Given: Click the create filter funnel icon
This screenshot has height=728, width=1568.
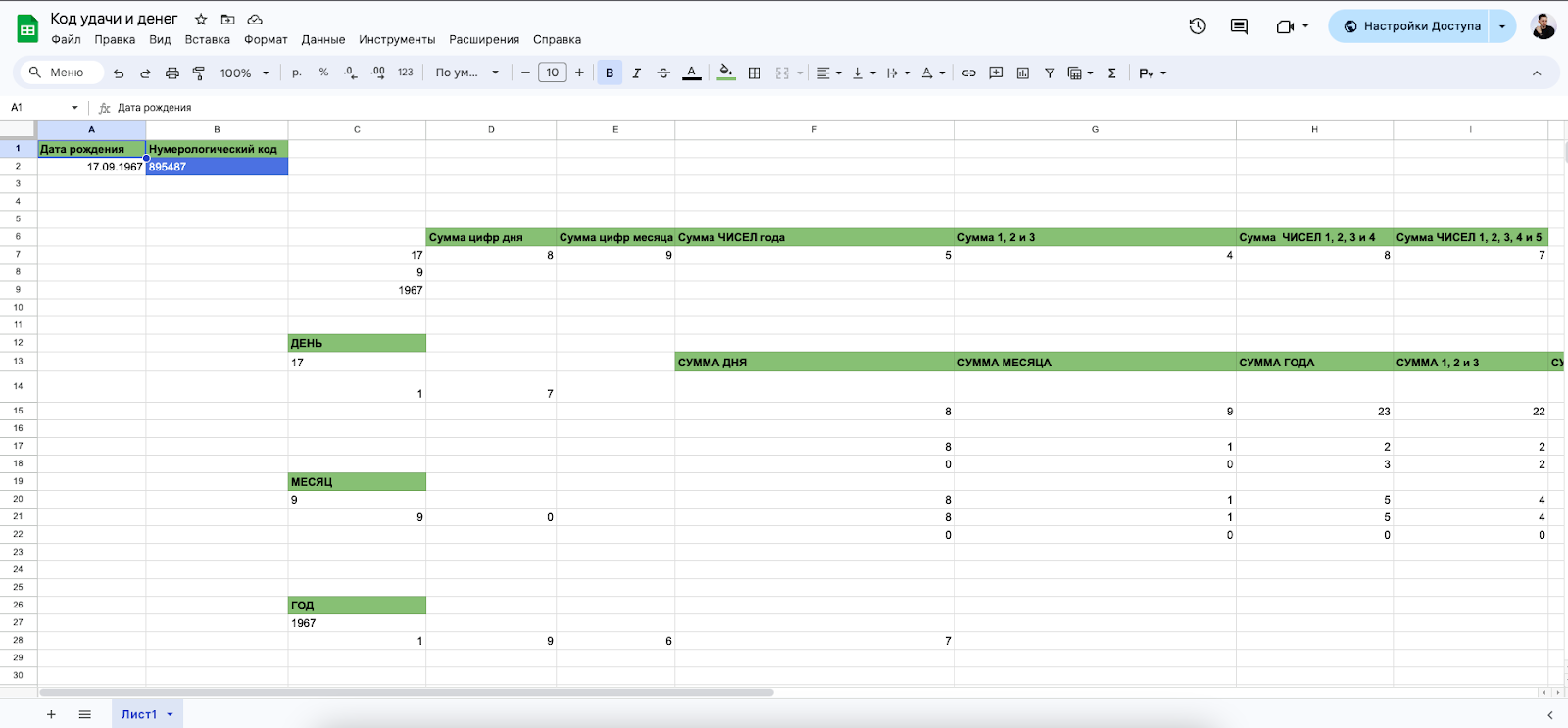Looking at the screenshot, I should coord(1050,73).
